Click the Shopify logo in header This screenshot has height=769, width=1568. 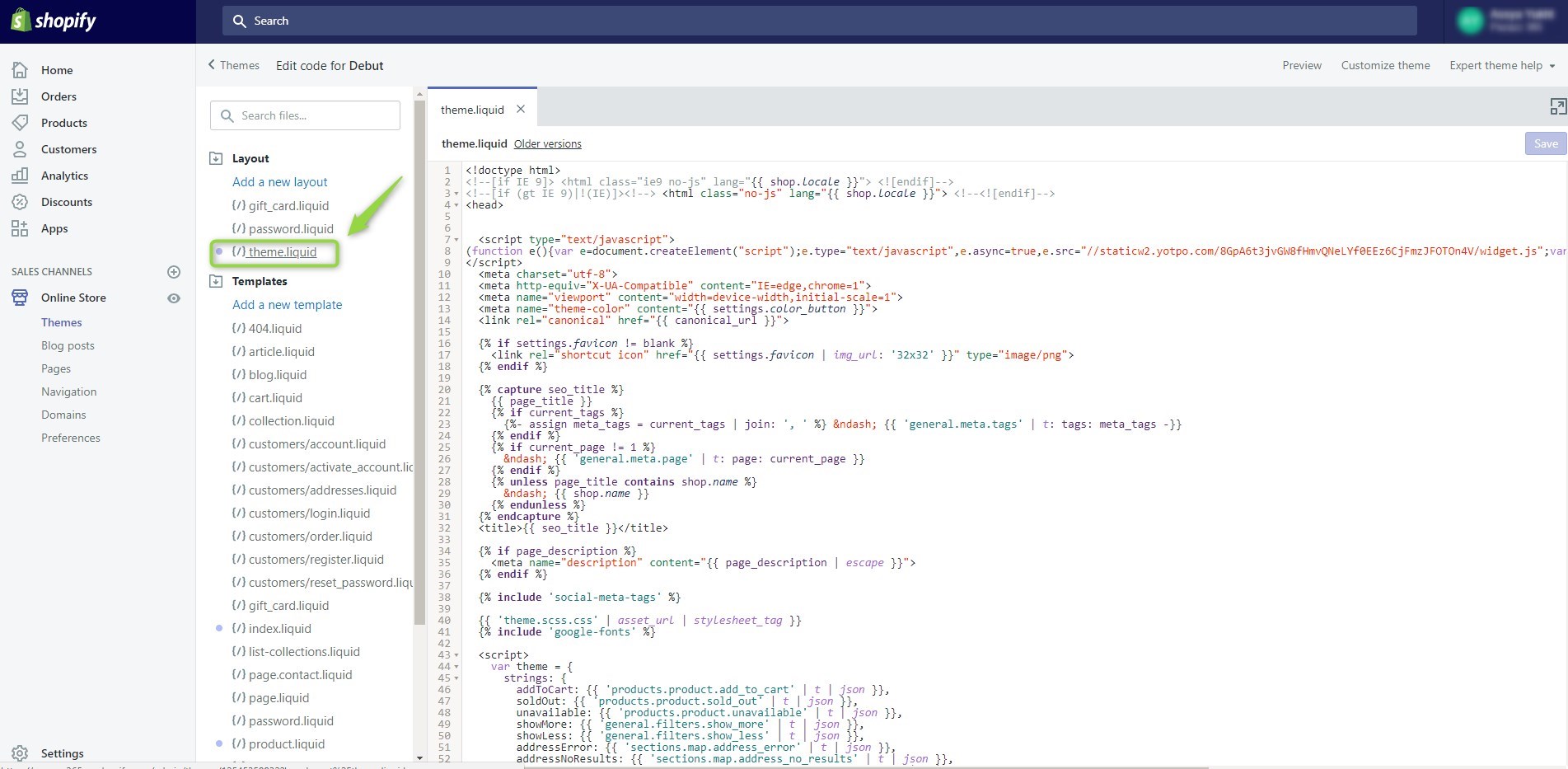54,21
